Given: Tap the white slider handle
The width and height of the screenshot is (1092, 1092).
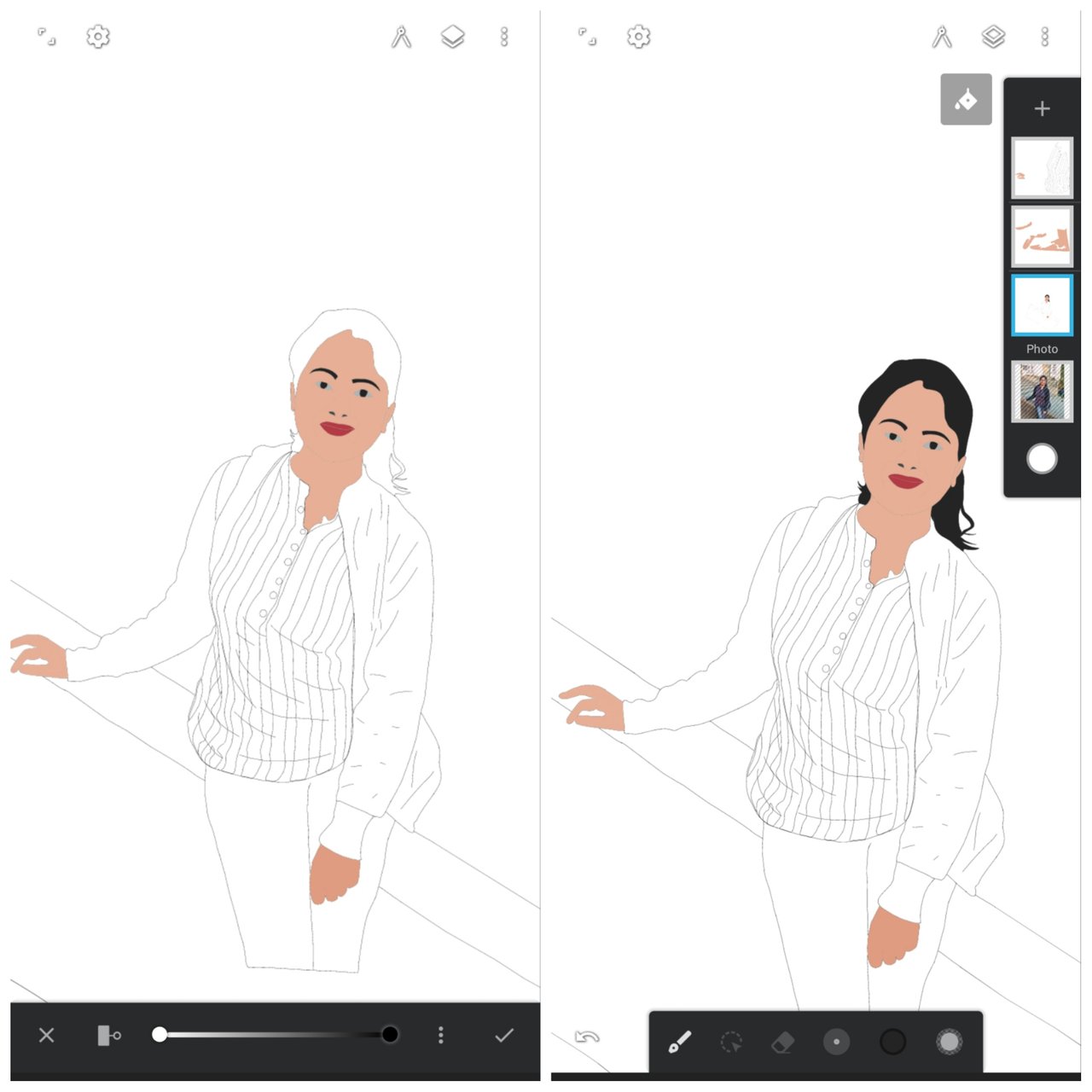Looking at the screenshot, I should 160,1035.
